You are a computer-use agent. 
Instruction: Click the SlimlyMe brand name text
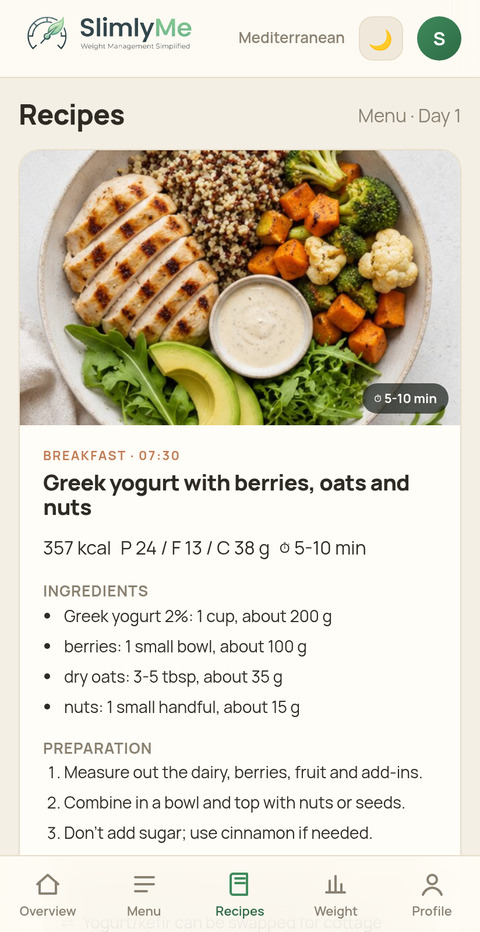pos(135,28)
